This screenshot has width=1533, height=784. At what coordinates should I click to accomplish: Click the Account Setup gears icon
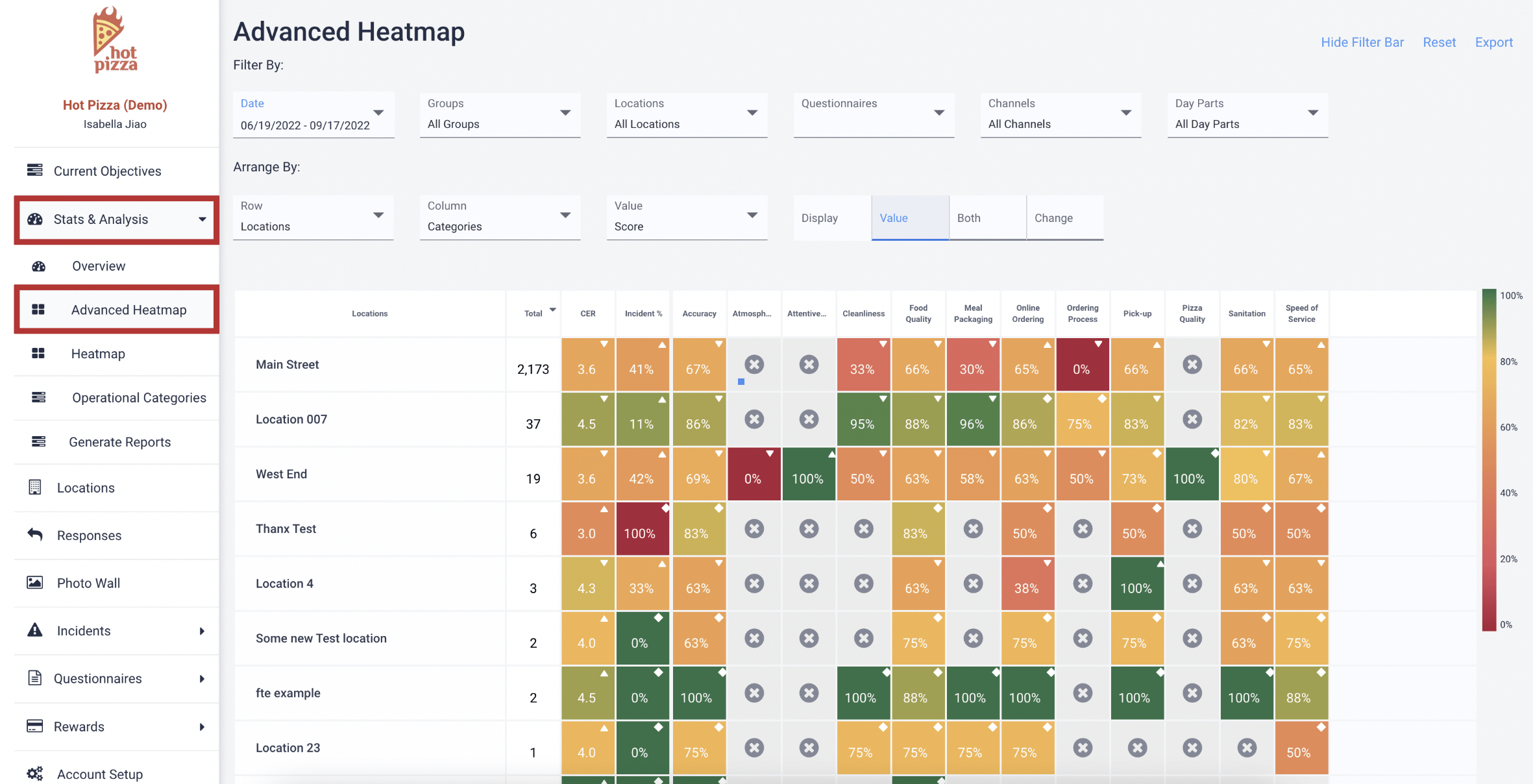pos(35,774)
